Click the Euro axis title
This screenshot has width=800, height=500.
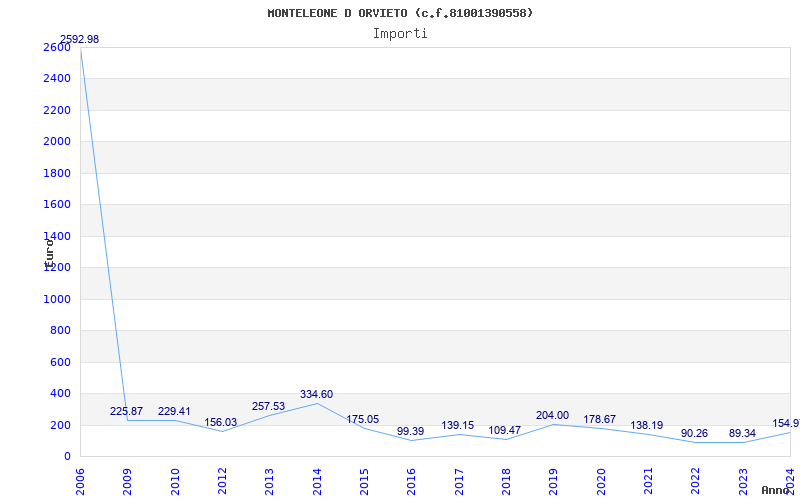[x=49, y=253]
